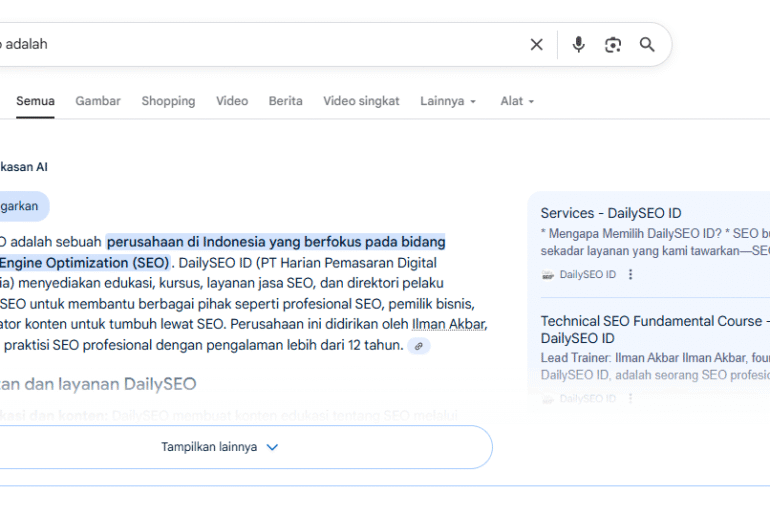The image size is (770, 515).
Task: Start voice search with the microphone icon
Action: pyautogui.click(x=578, y=45)
